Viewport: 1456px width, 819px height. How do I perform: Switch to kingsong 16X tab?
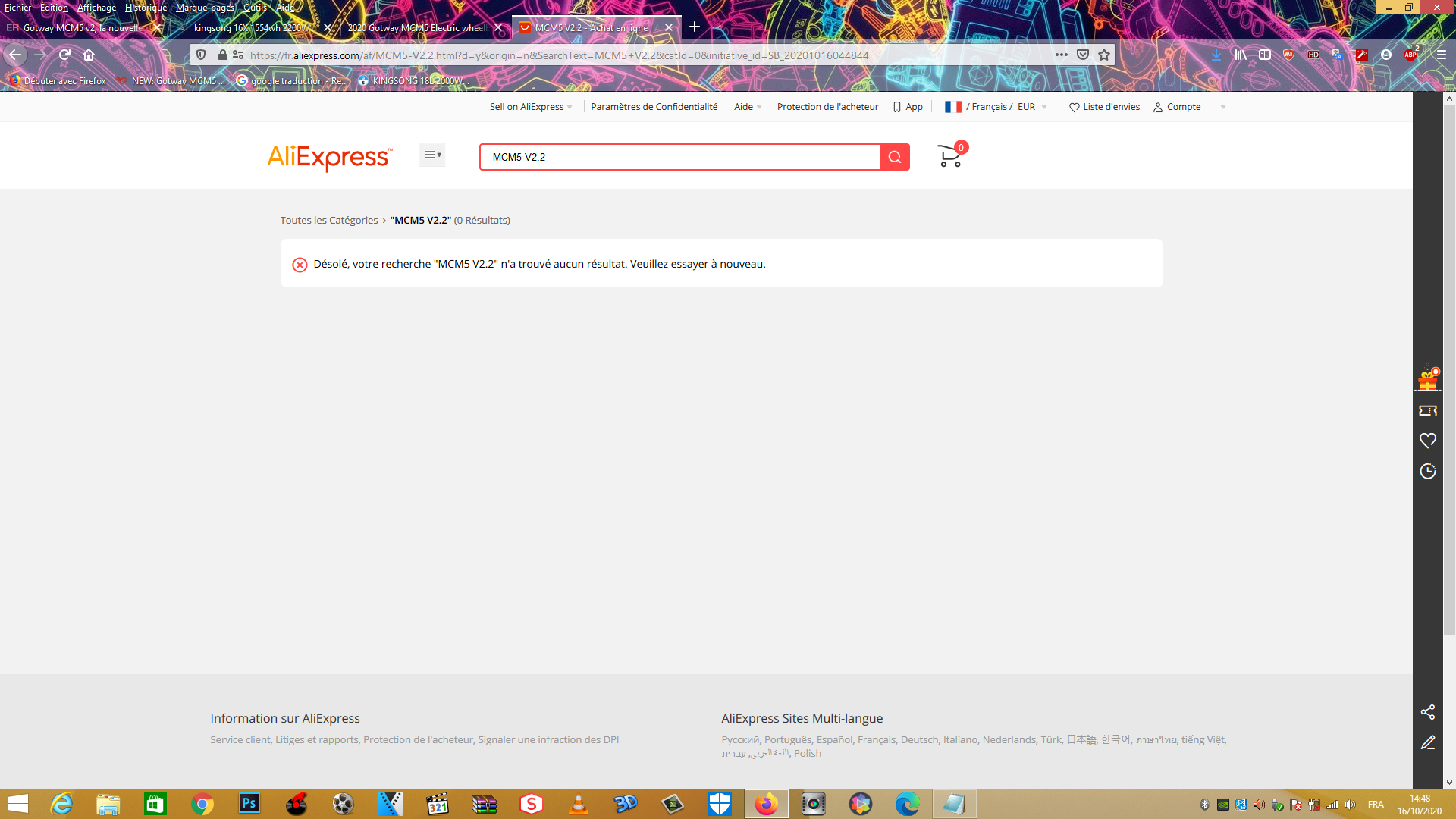[252, 27]
